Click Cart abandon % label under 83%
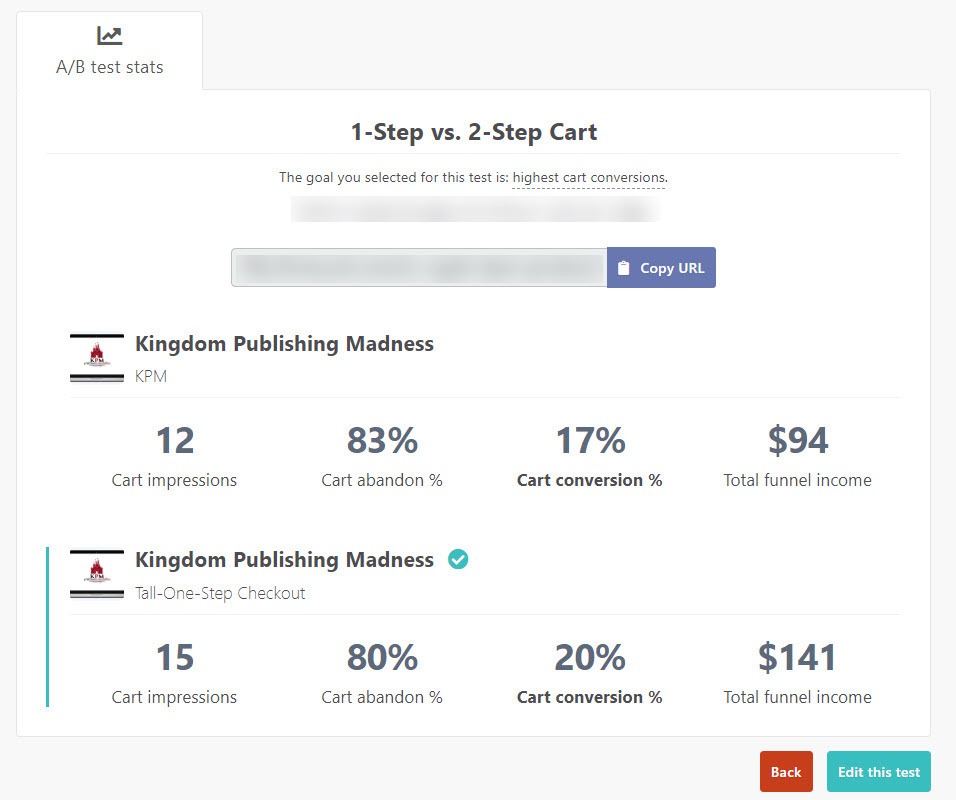Screen dimensions: 956x800 382,480
